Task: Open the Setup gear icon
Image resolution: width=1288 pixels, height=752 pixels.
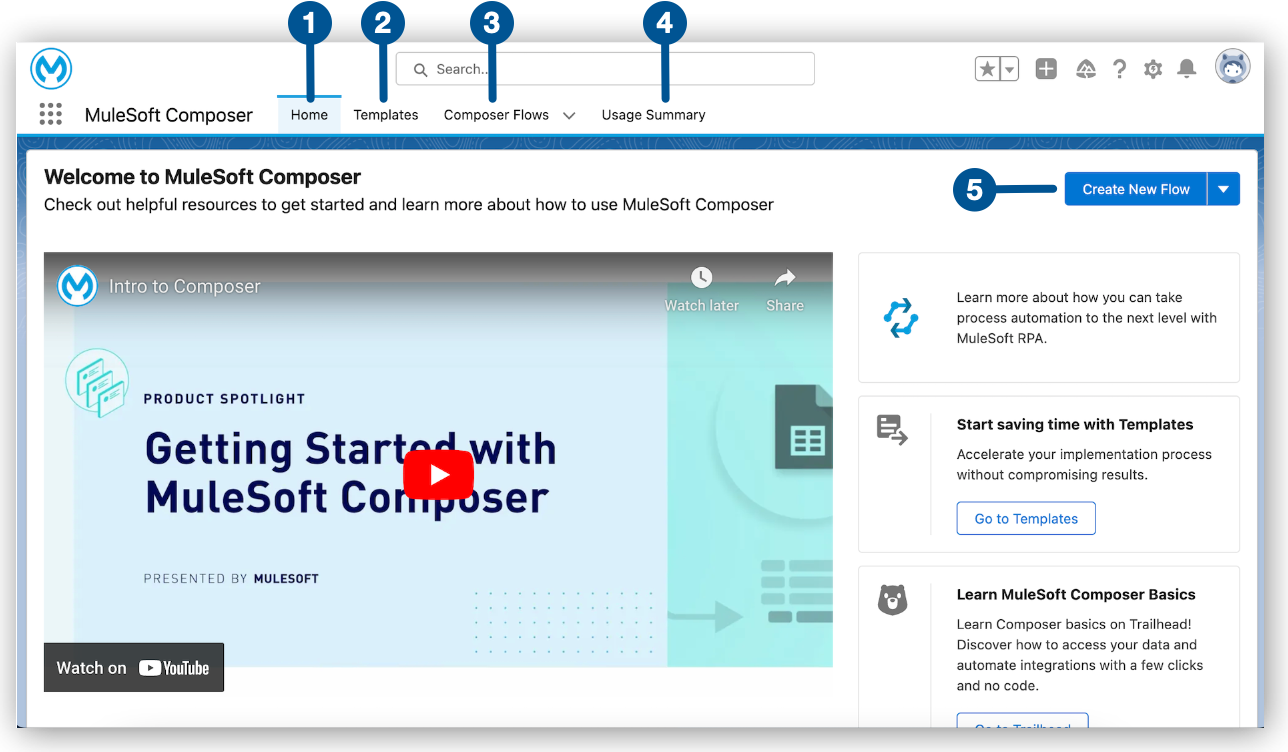Action: pyautogui.click(x=1152, y=69)
